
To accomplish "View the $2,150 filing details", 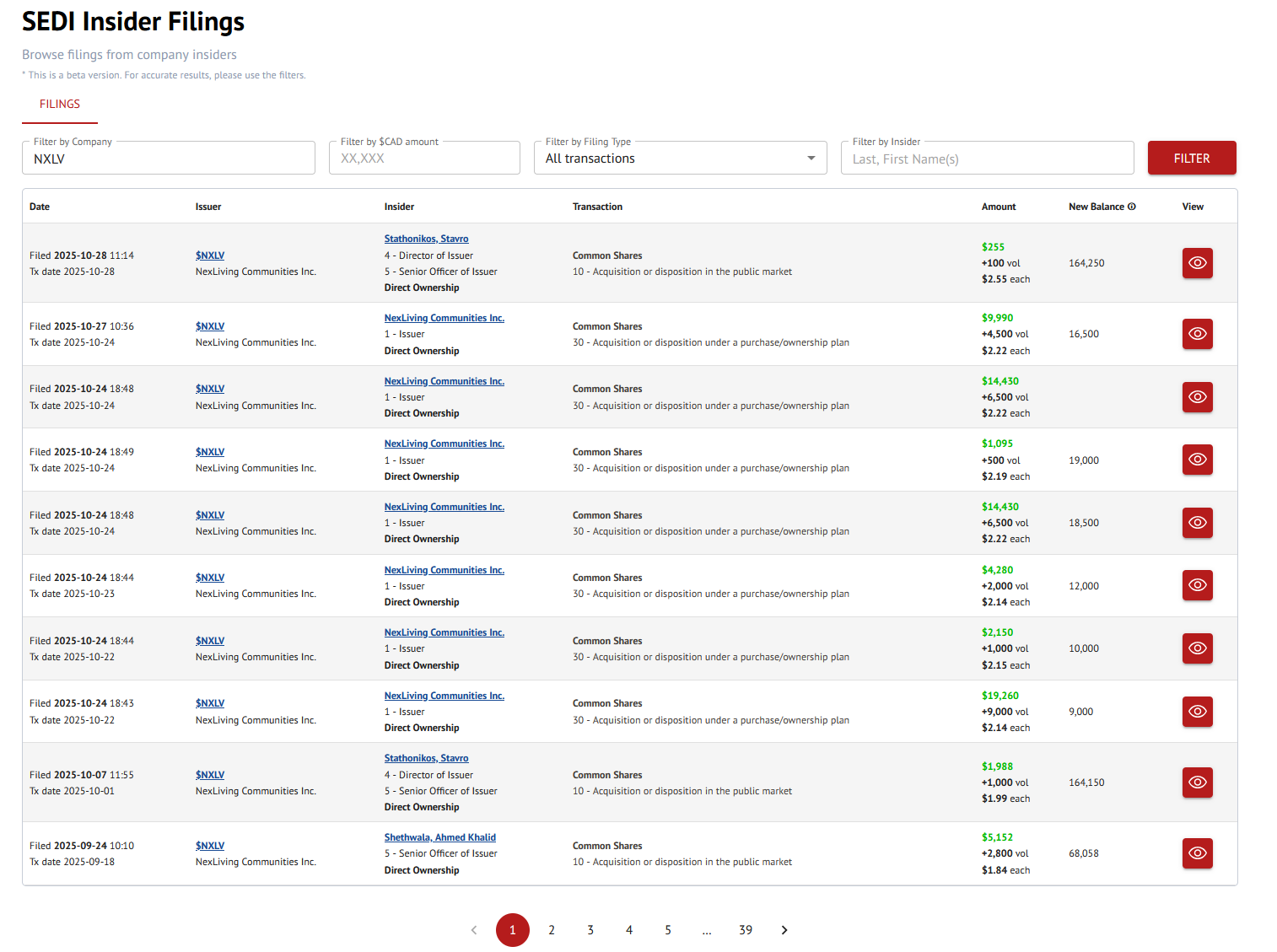I will (x=1197, y=648).
